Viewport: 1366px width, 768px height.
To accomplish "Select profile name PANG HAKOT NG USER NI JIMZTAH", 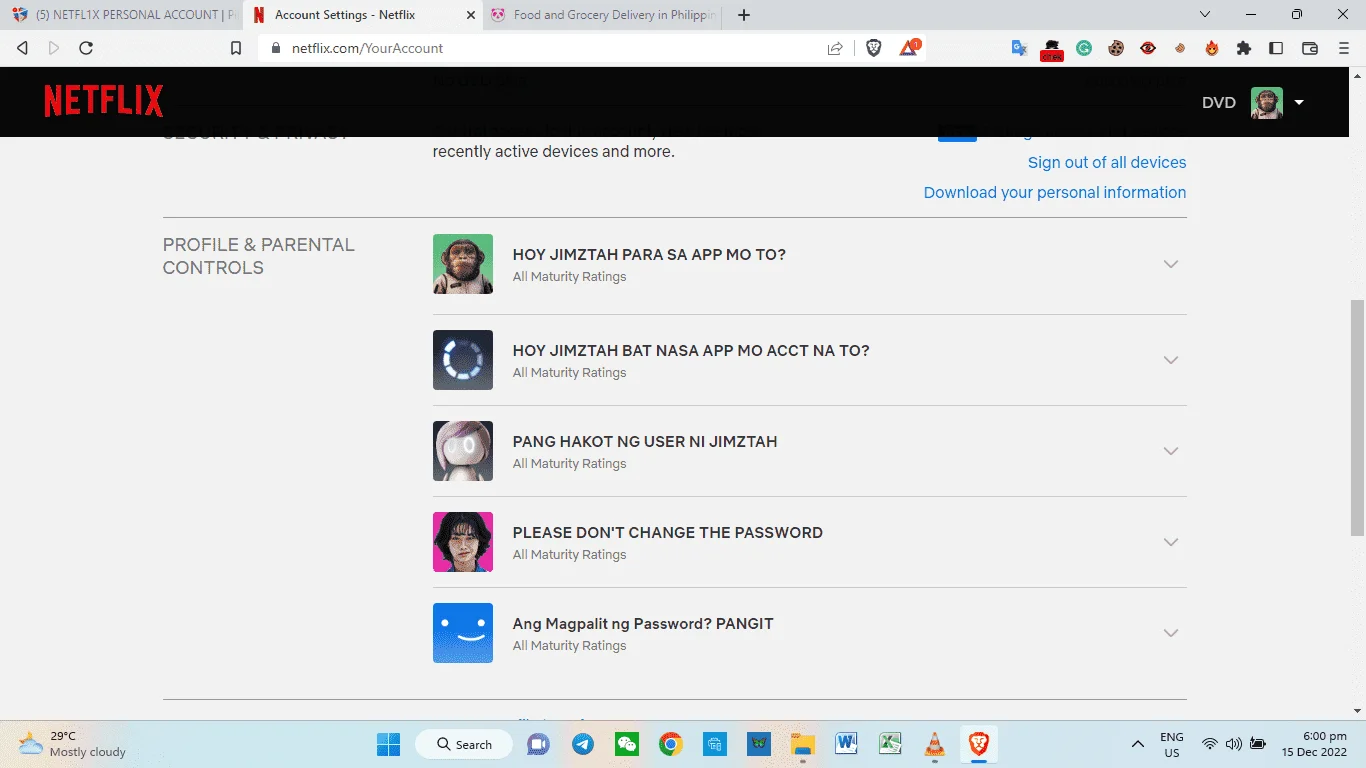I will [x=645, y=442].
